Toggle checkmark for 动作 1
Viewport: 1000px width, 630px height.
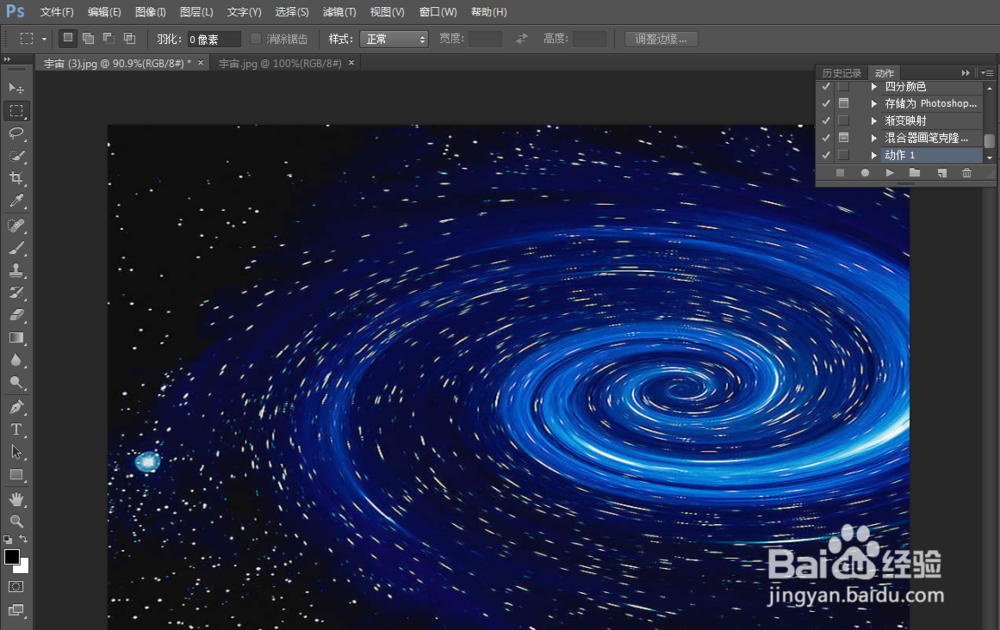[826, 155]
